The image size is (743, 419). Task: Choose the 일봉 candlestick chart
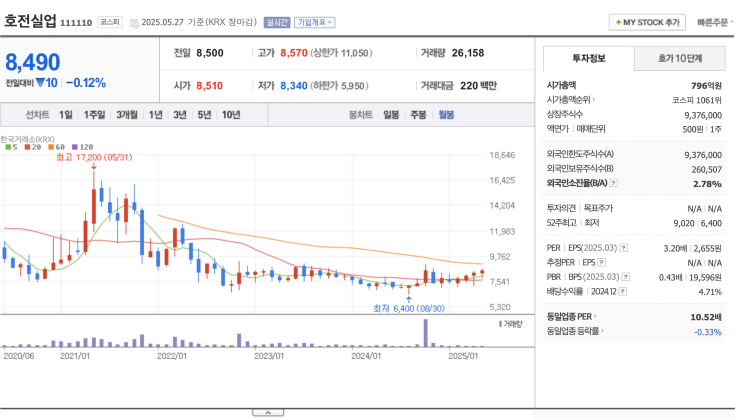[391, 115]
